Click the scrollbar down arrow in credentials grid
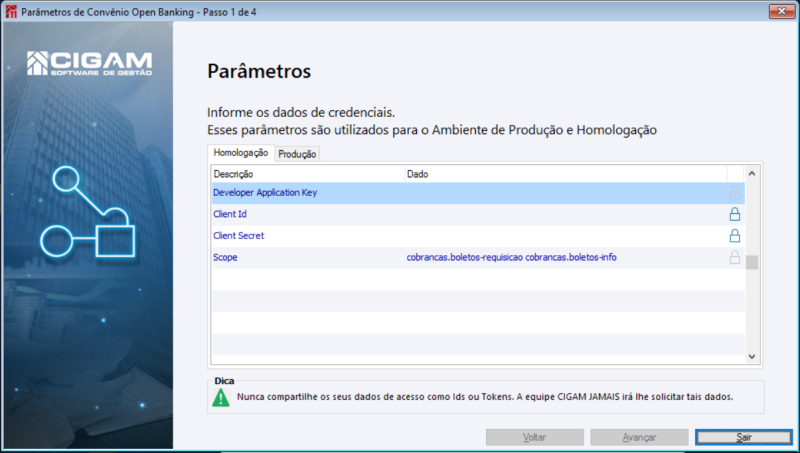 pyautogui.click(x=752, y=357)
